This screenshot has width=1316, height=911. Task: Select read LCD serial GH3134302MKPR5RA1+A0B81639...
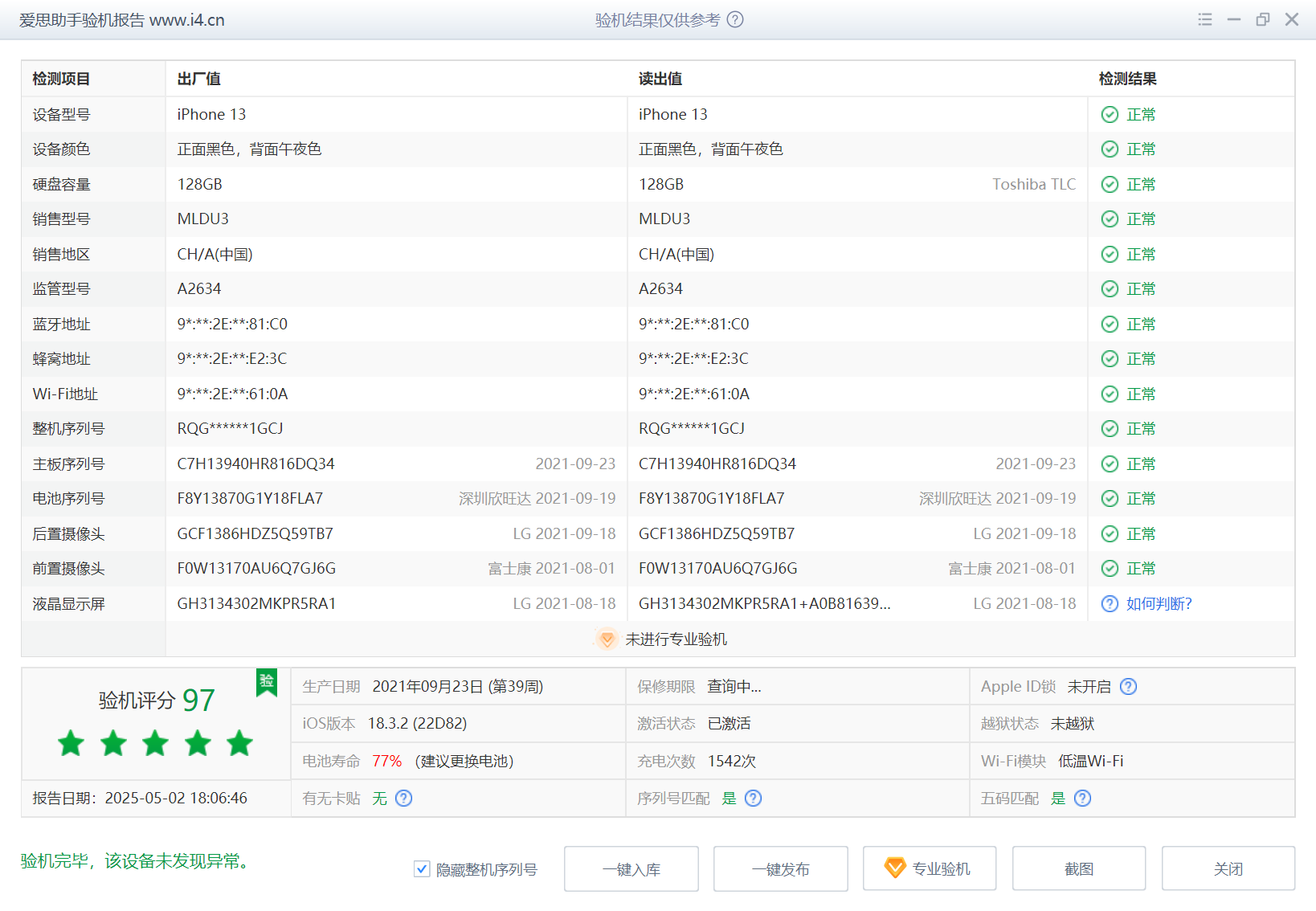point(765,604)
